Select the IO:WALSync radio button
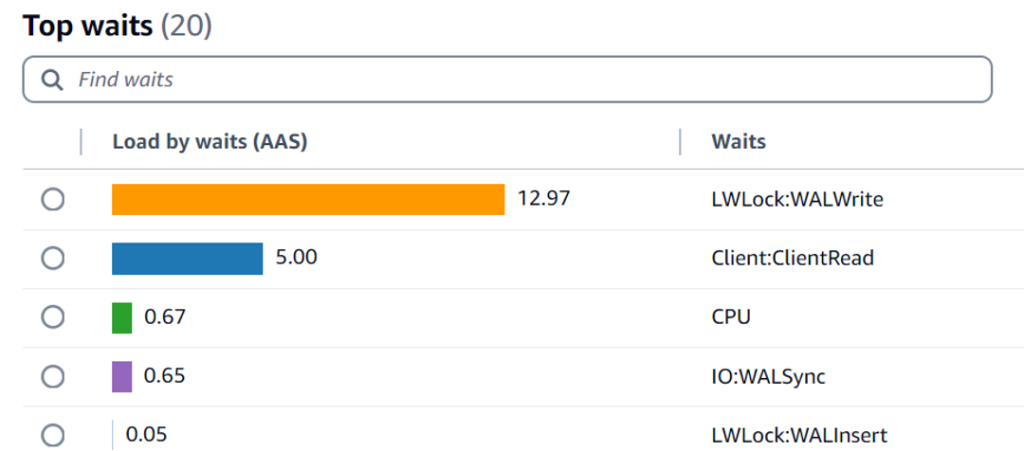Viewport: 1024px width, 451px height. pyautogui.click(x=53, y=377)
